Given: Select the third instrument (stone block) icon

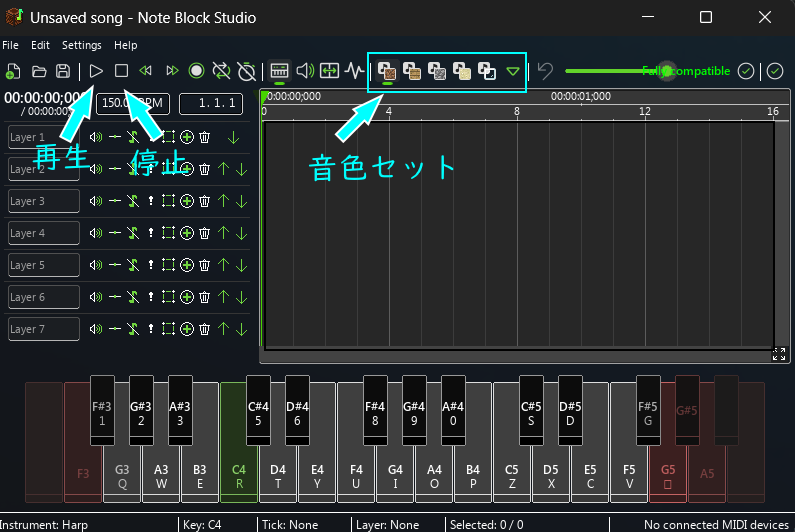Looking at the screenshot, I should [x=437, y=71].
